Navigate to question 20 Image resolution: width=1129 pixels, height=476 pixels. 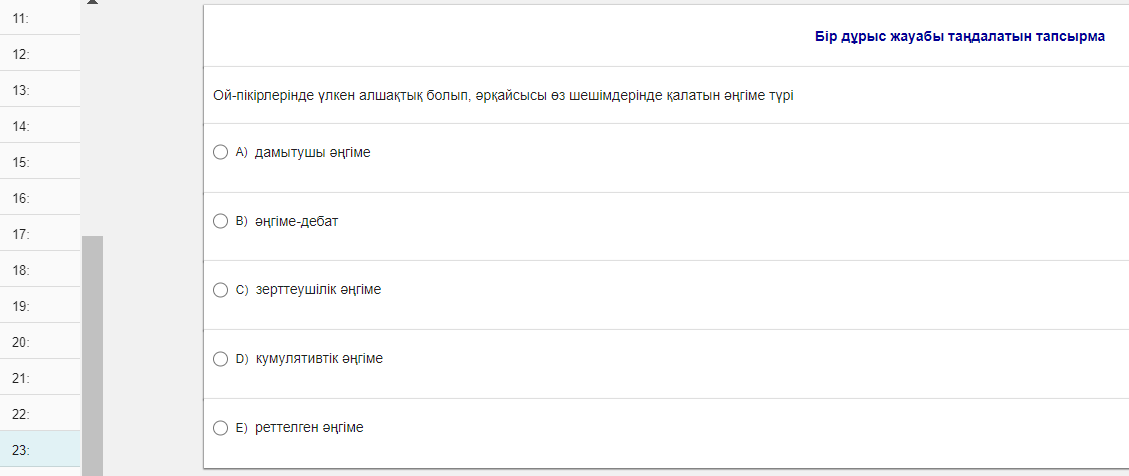40,342
